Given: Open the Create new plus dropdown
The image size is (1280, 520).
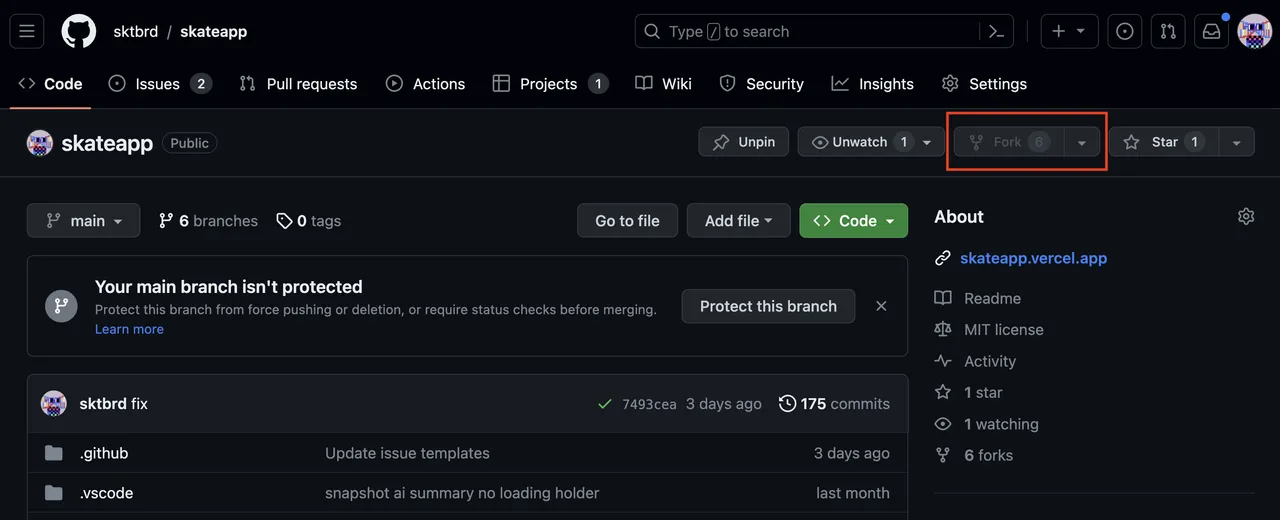Looking at the screenshot, I should coord(1069,31).
